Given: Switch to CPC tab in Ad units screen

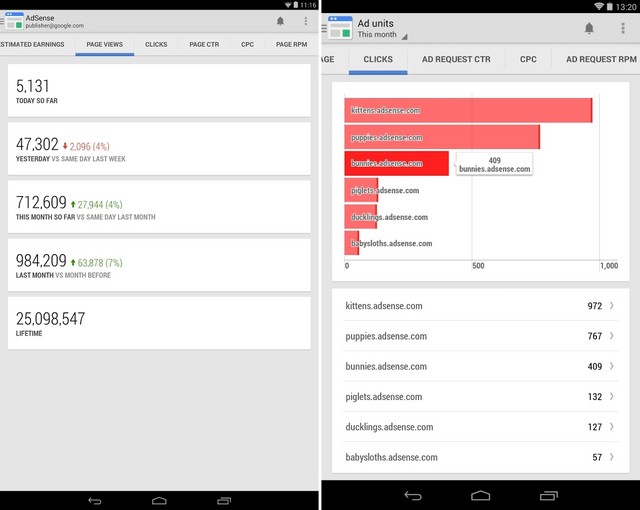Looking at the screenshot, I should (x=528, y=60).
